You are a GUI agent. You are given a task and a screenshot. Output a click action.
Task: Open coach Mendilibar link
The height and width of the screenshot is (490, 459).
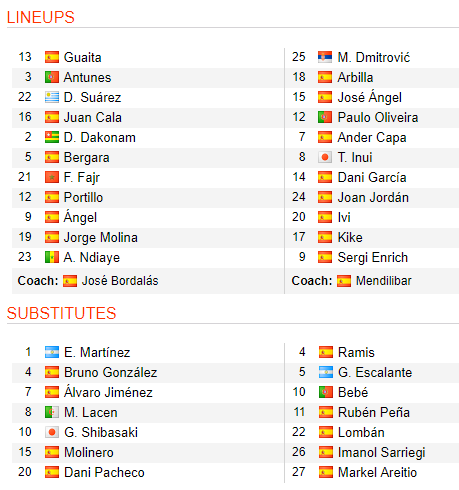[384, 281]
